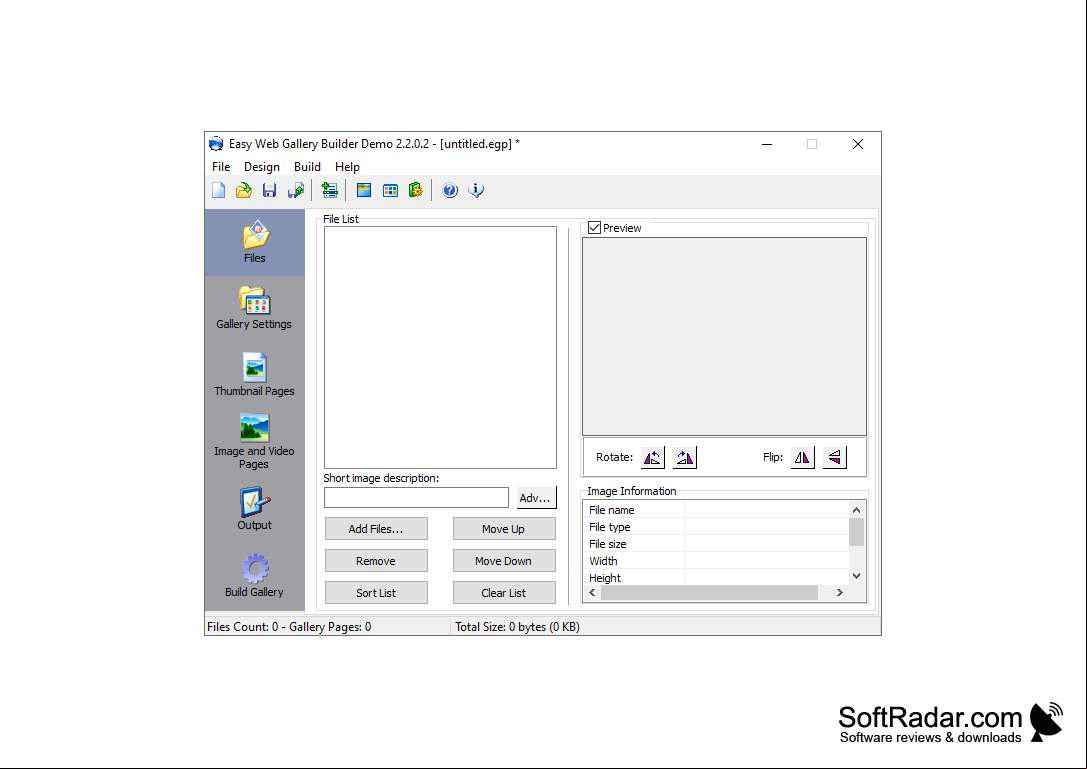This screenshot has width=1087, height=769.
Task: Close the Easy Web Gallery Builder window
Action: coord(858,144)
